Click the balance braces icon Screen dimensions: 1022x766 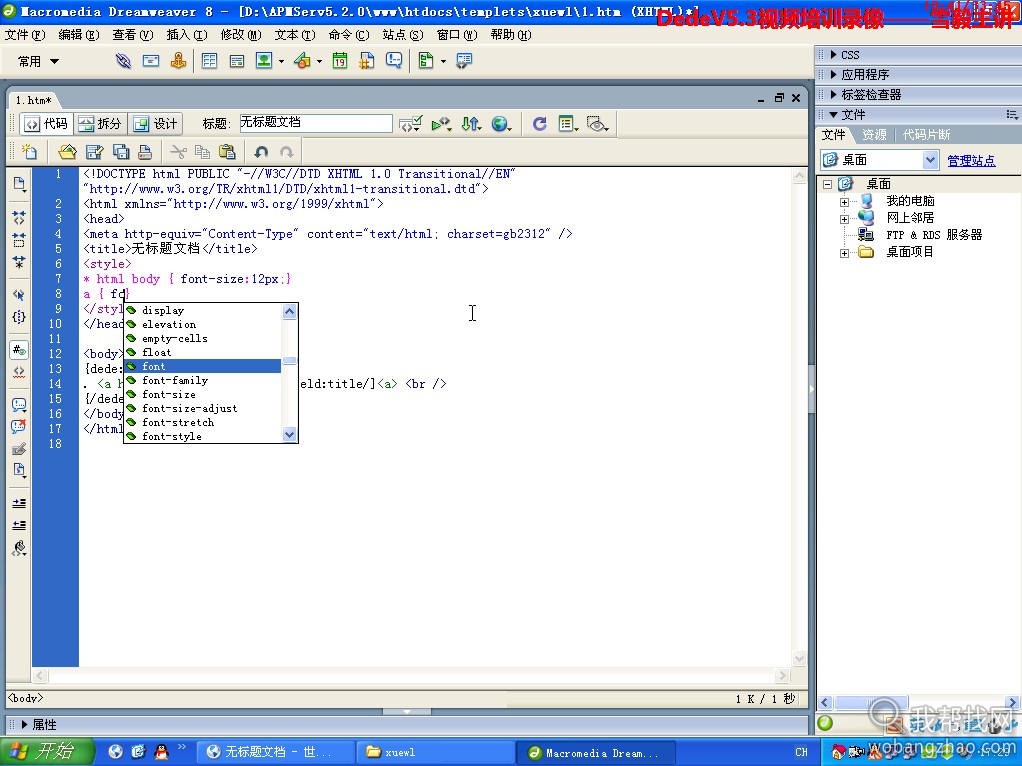click(x=19, y=317)
